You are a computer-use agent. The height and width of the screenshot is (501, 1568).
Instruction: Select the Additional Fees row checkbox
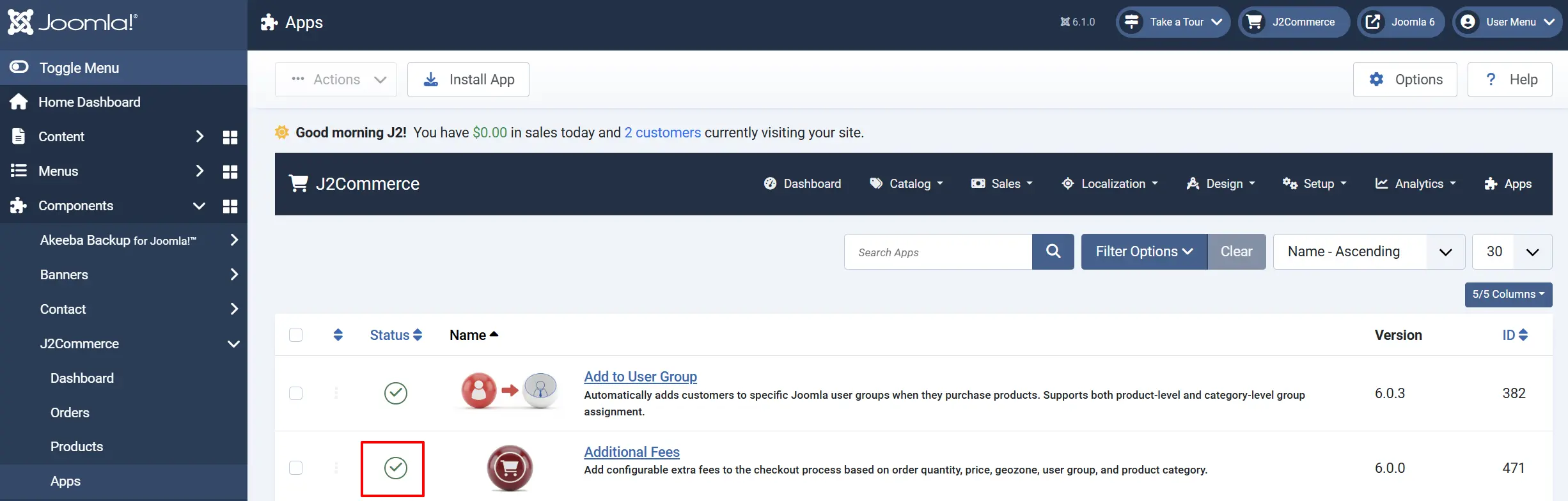(x=295, y=468)
